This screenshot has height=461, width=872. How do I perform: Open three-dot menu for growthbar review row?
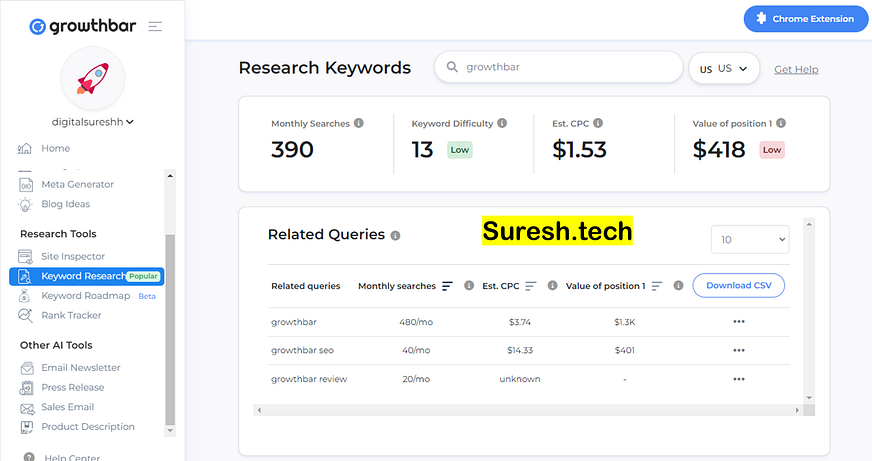click(x=739, y=379)
